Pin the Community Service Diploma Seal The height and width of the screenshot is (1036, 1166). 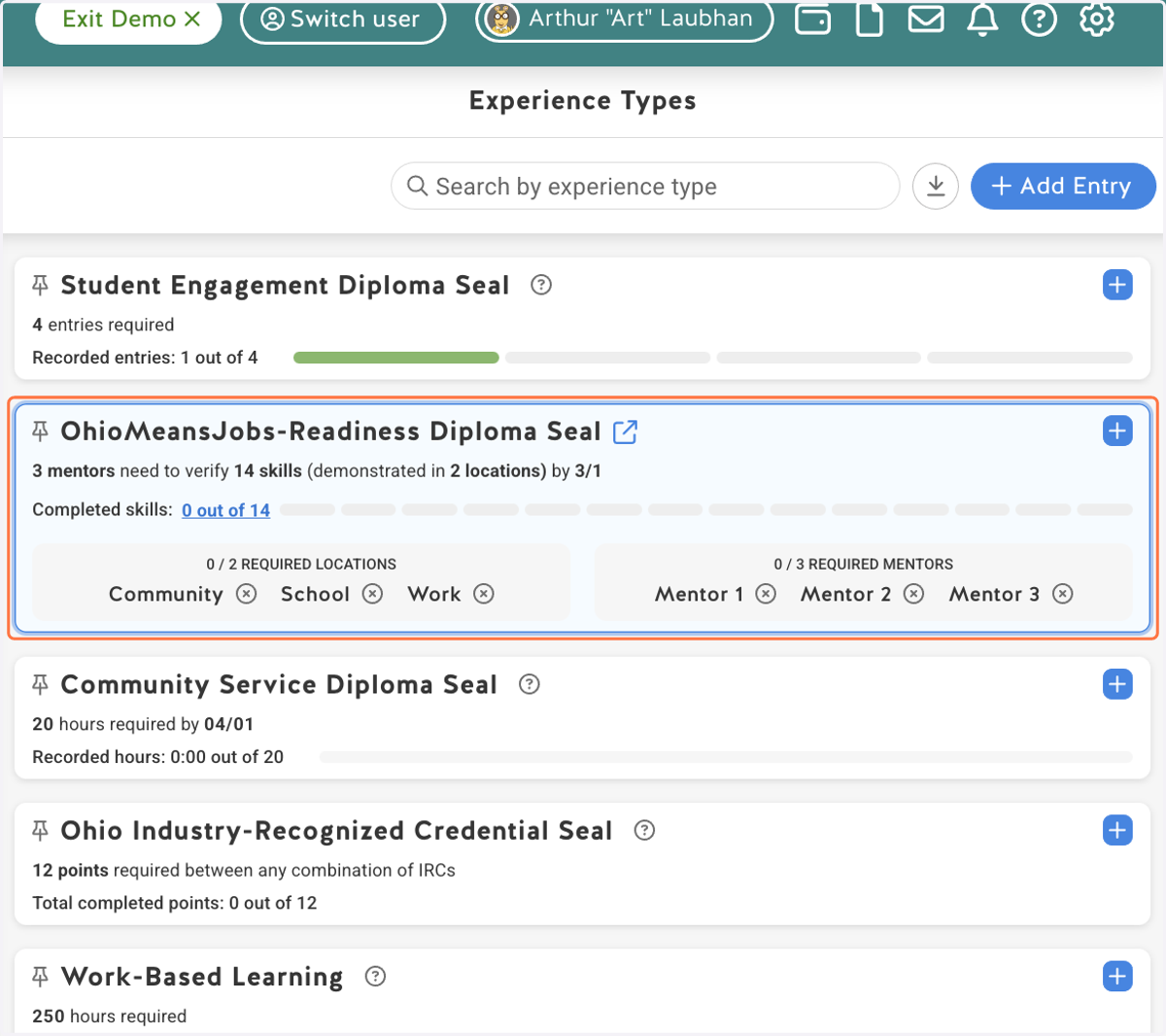pos(40,684)
